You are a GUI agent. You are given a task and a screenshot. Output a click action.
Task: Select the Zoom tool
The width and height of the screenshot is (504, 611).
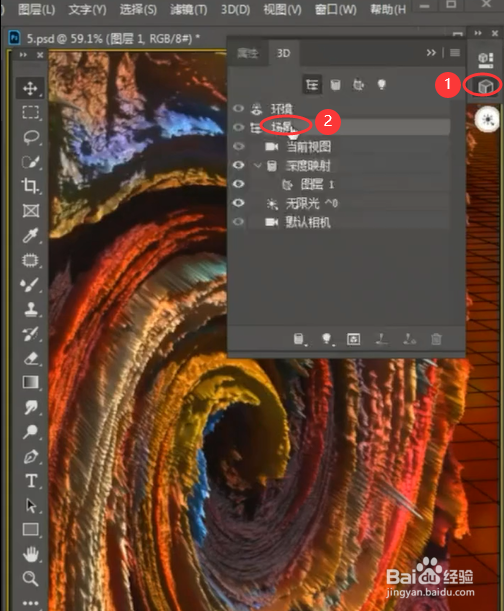[30, 578]
